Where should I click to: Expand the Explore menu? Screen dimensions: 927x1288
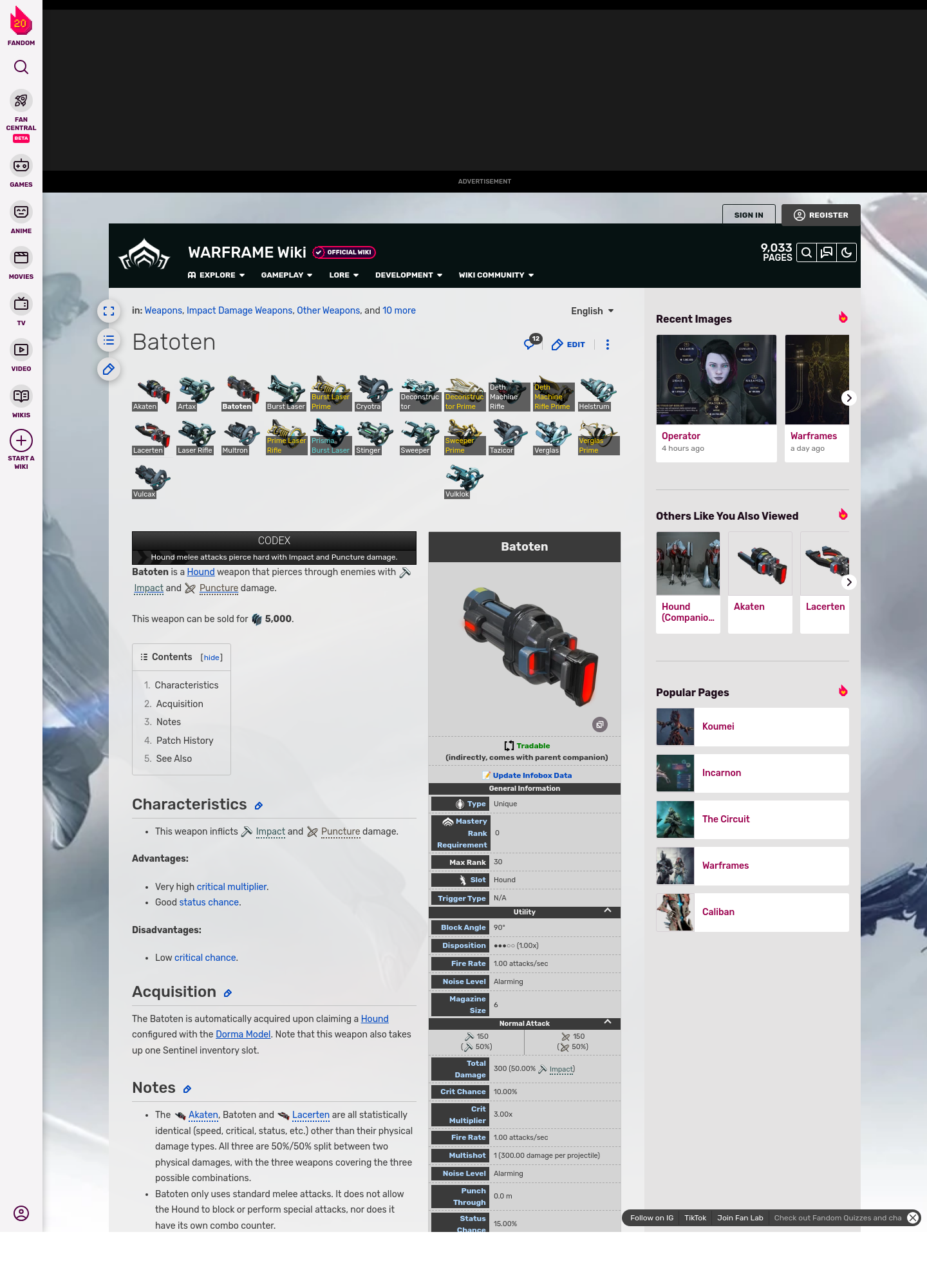216,275
